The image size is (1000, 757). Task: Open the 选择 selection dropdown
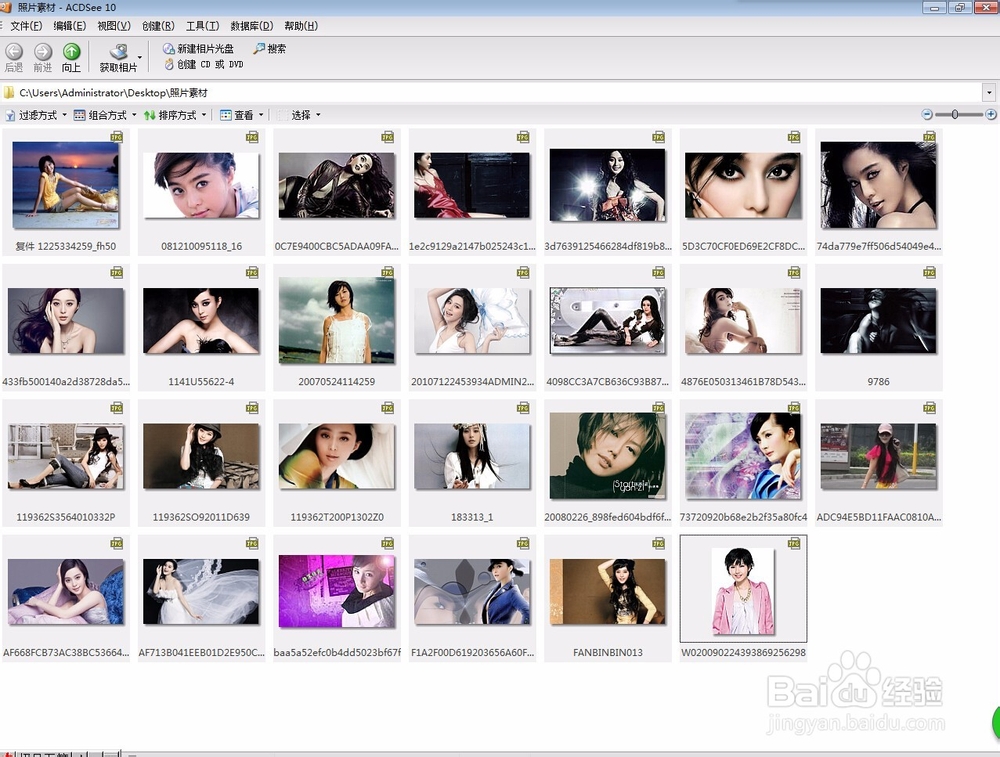point(300,115)
